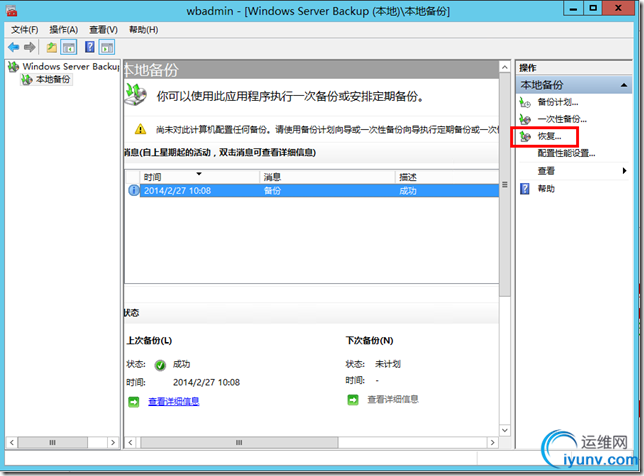The image size is (644, 476).
Task: Sort by the 描述 column header
Action: (x=447, y=177)
